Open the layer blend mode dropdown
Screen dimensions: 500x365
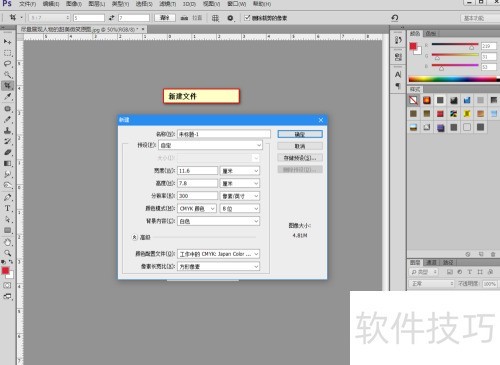tap(431, 284)
